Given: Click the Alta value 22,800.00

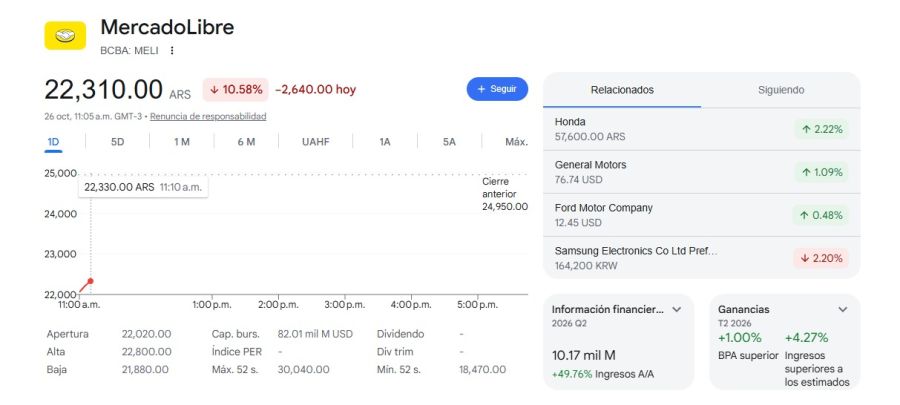Looking at the screenshot, I should coord(146,352).
